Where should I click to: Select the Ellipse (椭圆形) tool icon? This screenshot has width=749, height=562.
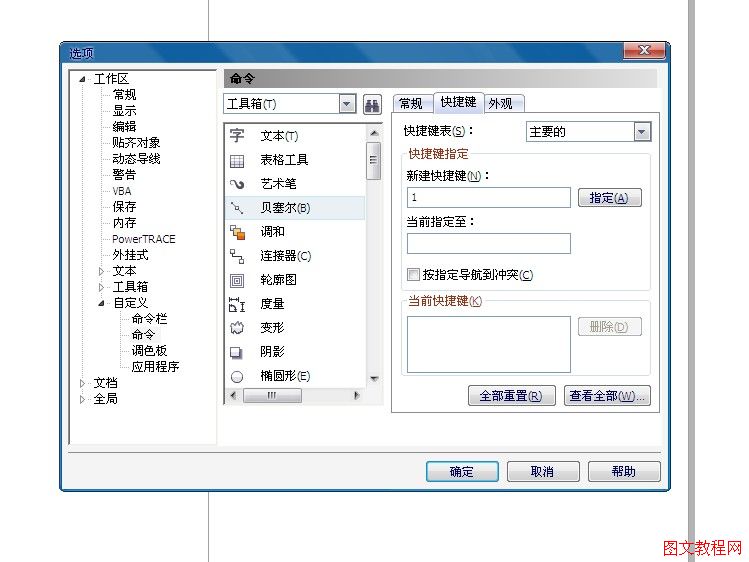point(237,376)
